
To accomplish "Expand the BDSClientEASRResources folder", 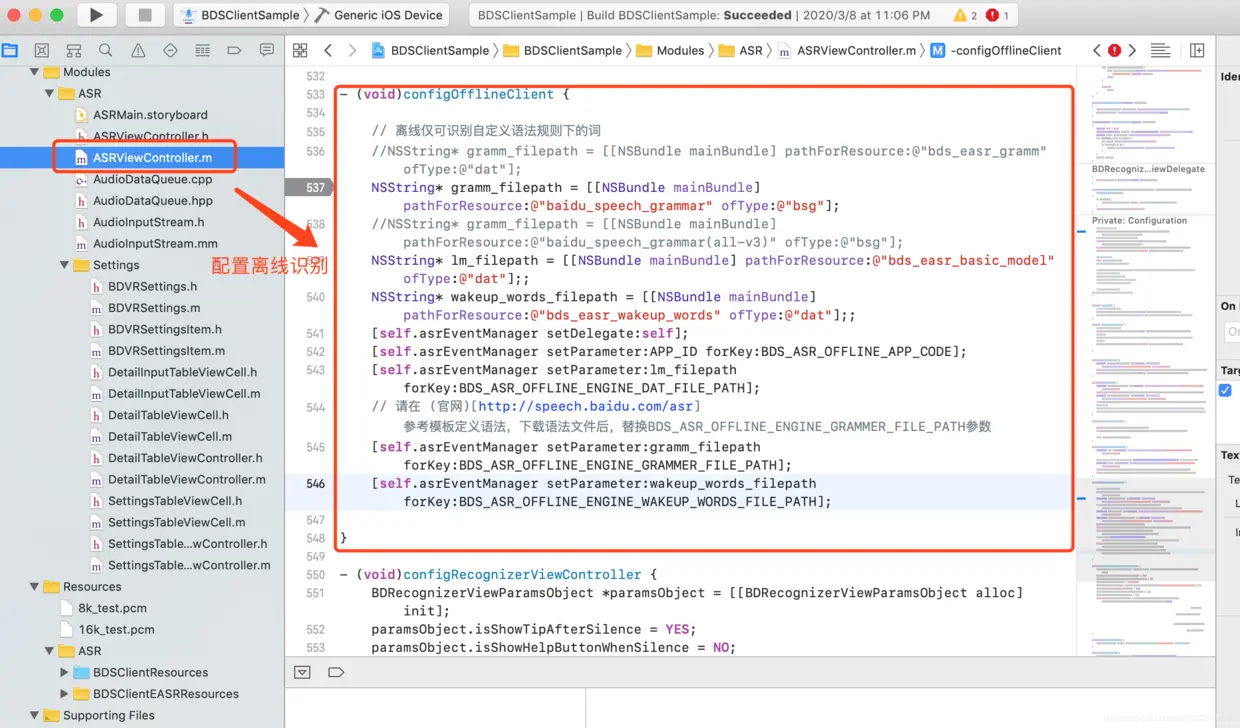I will pyautogui.click(x=65, y=694).
